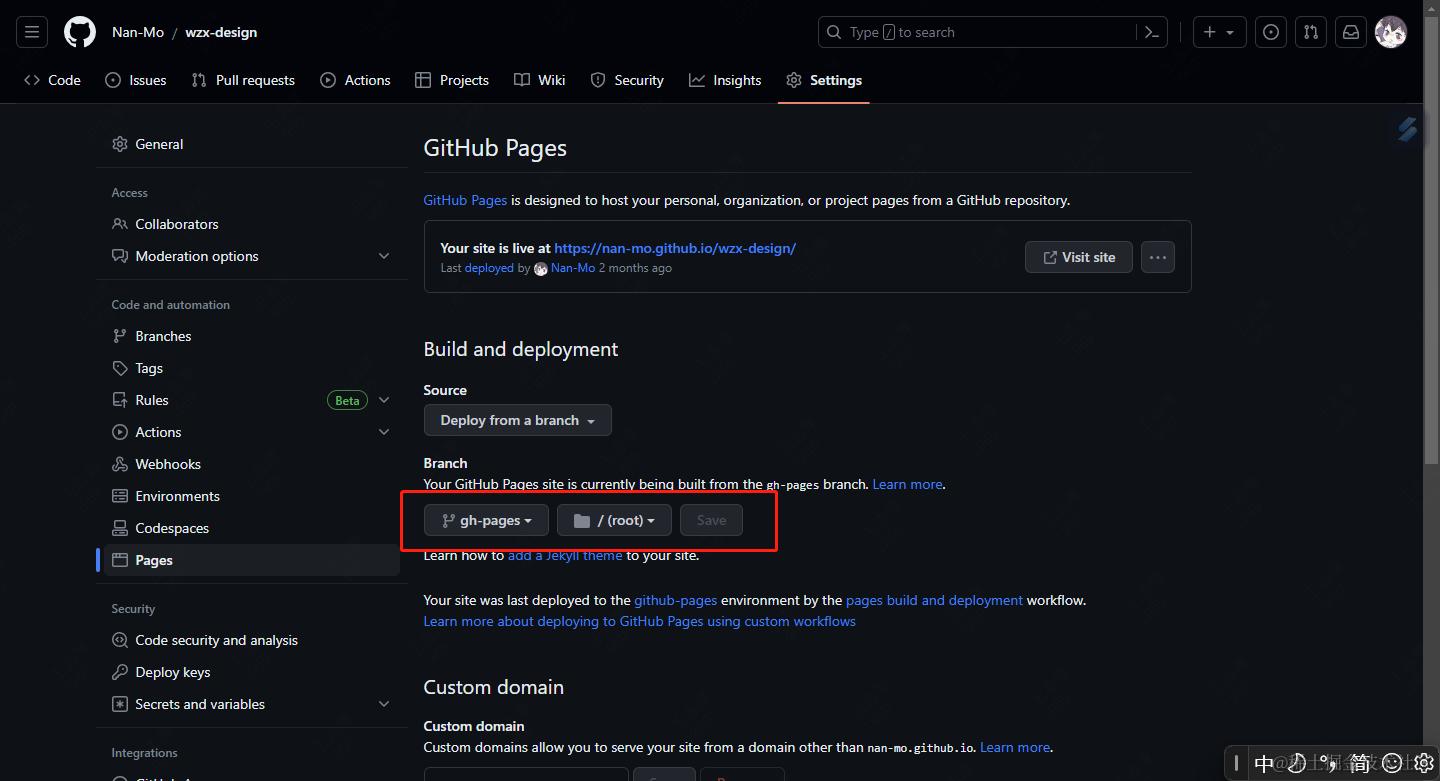Expand the Moderation options section
This screenshot has width=1440, height=781.
[x=384, y=256]
